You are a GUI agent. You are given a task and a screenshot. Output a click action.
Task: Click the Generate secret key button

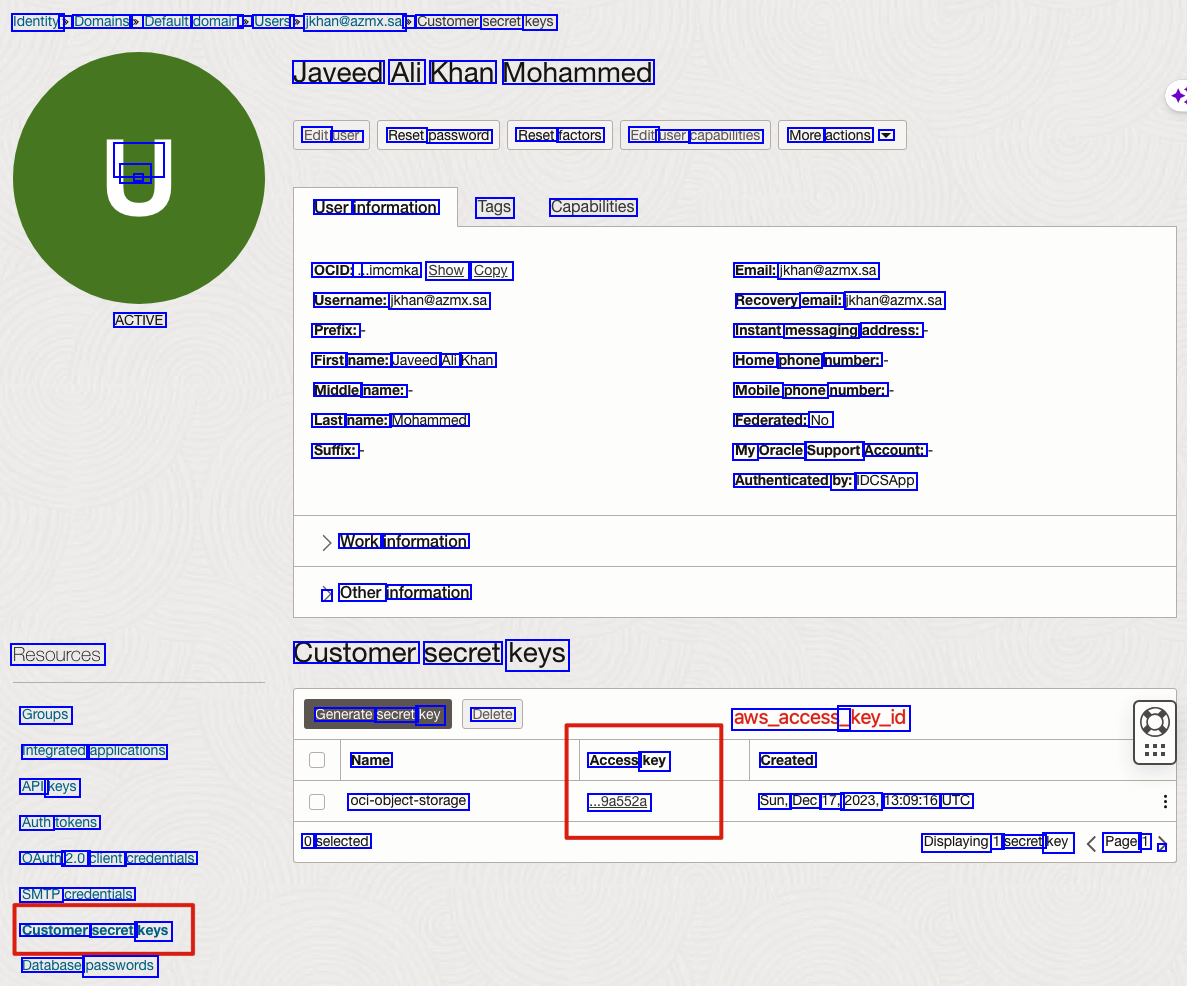pyautogui.click(x=377, y=714)
